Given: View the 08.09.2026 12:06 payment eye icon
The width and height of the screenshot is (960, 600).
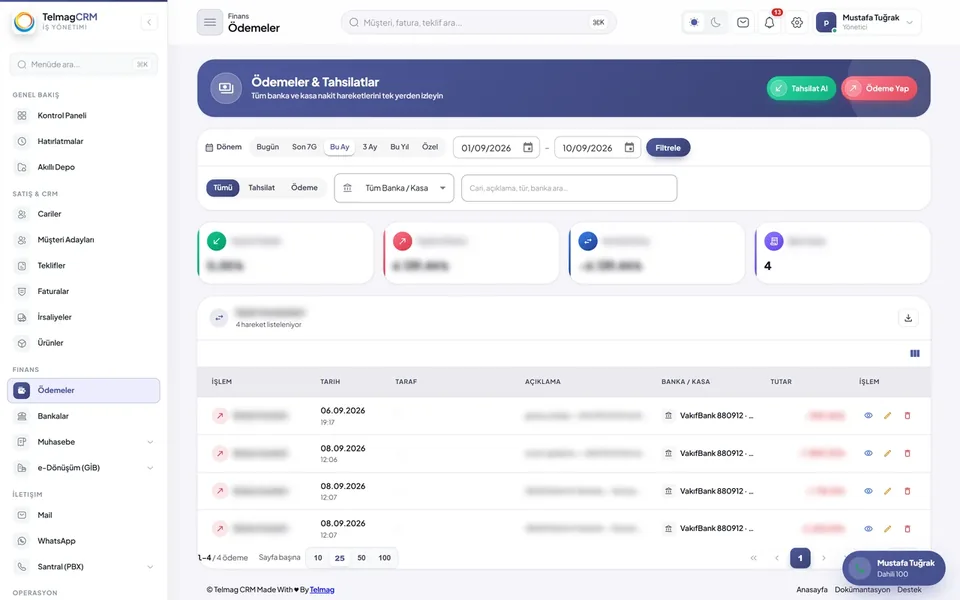Looking at the screenshot, I should point(868,454).
